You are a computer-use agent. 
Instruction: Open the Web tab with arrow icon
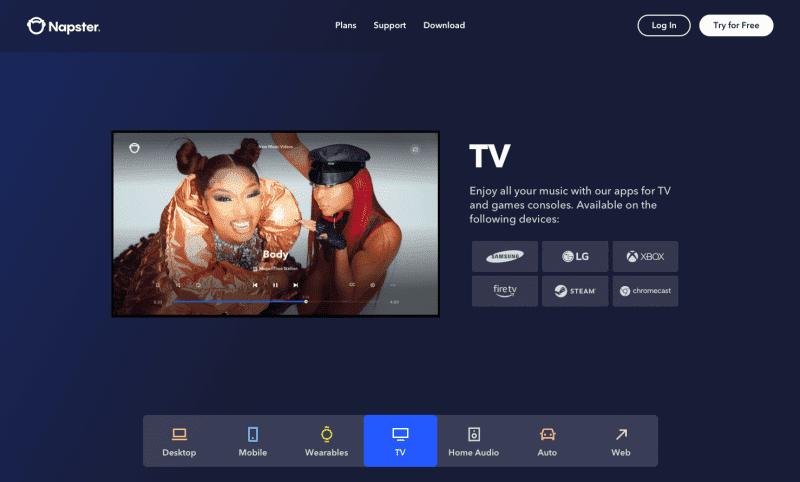point(620,441)
